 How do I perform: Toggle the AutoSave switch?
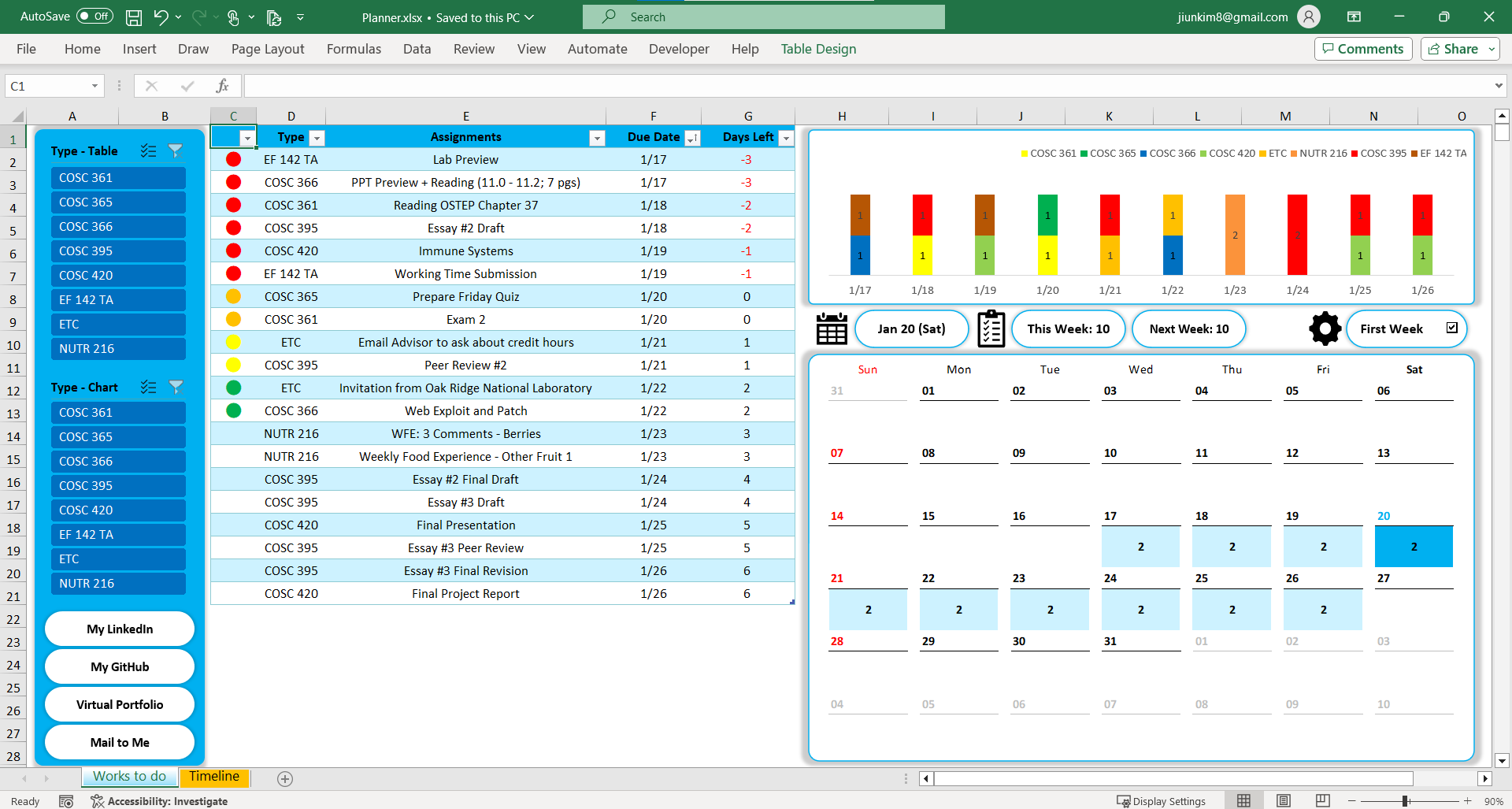tap(94, 17)
